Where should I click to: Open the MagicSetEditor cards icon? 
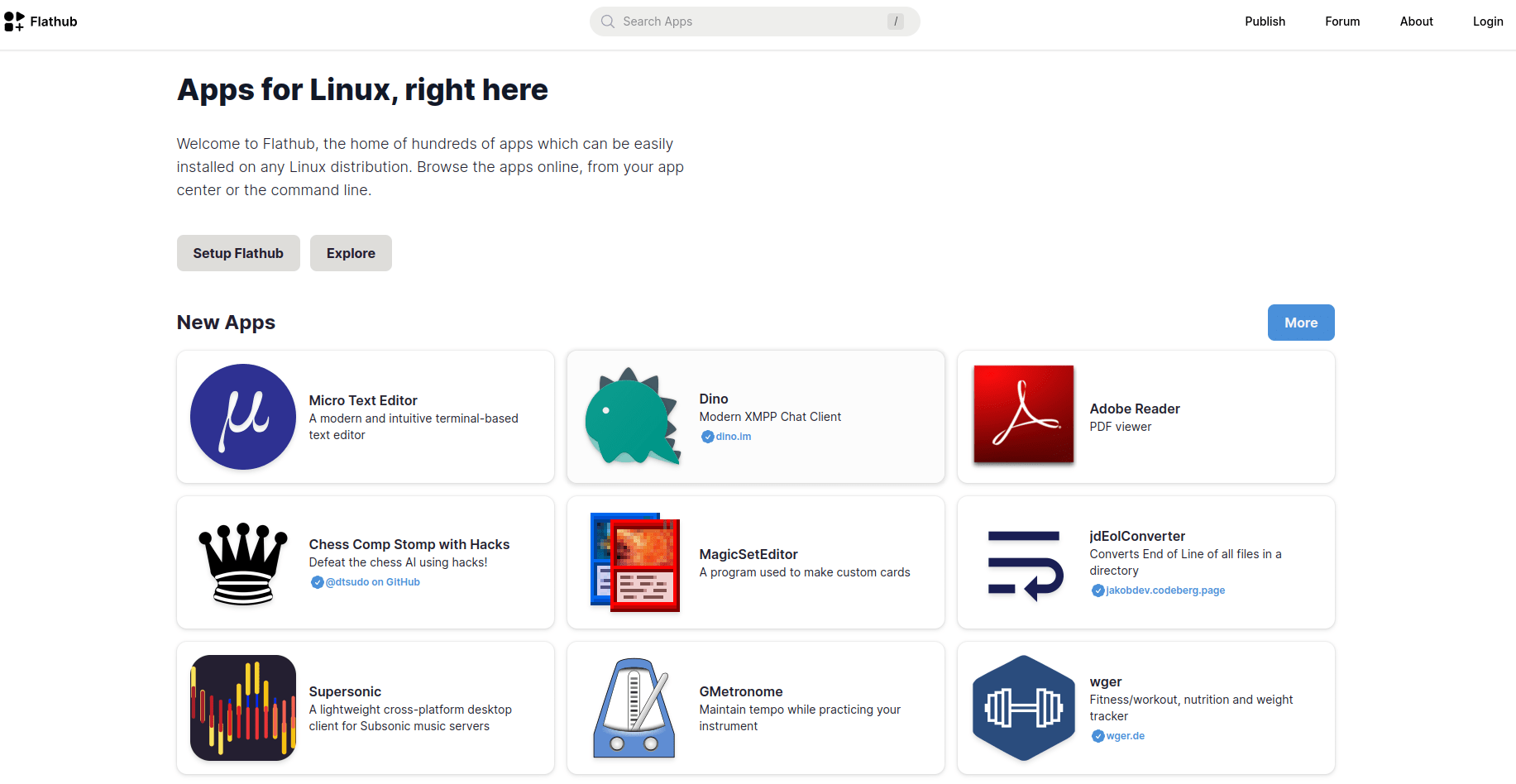[634, 562]
